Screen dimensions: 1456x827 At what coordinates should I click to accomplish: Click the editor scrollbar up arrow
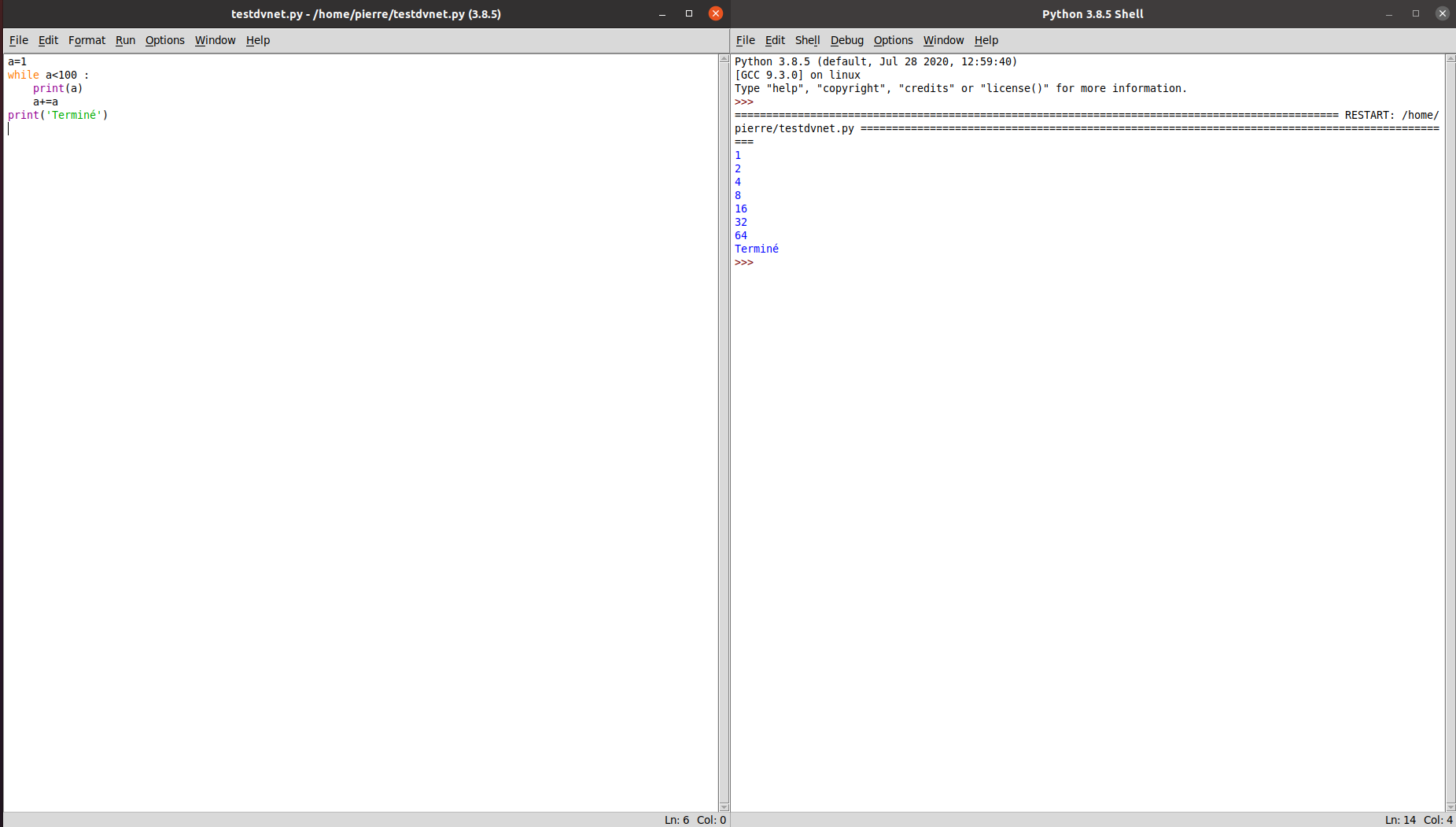(x=724, y=59)
